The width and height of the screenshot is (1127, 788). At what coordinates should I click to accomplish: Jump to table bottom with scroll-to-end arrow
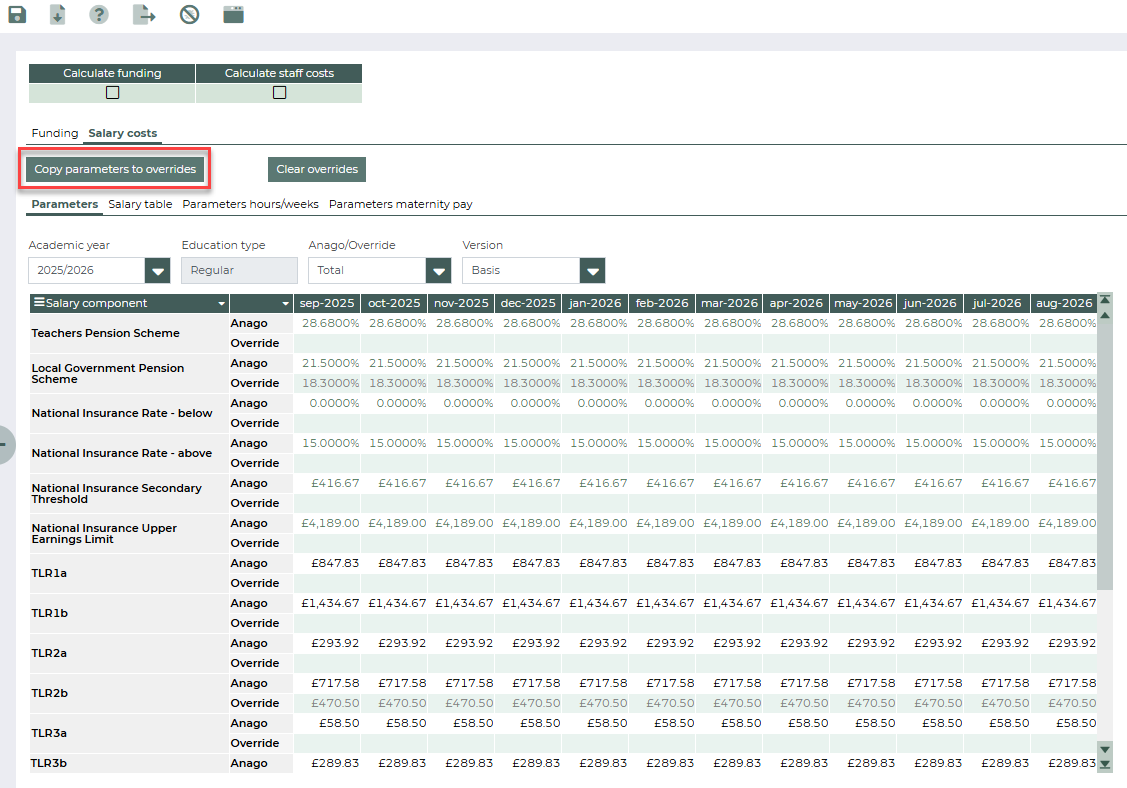coord(1105,764)
